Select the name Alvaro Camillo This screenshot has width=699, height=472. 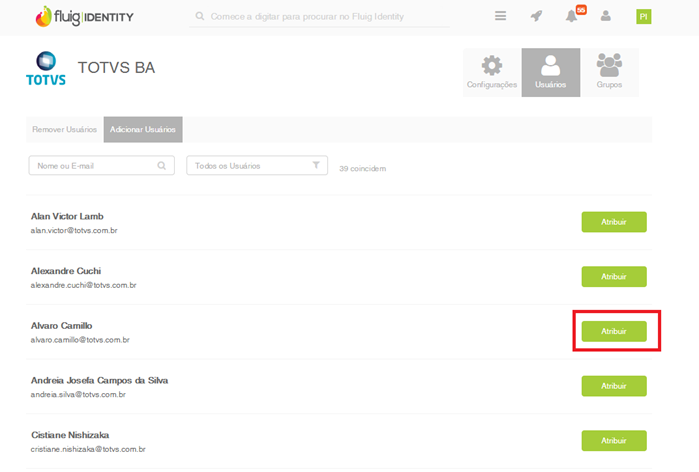coord(62,326)
